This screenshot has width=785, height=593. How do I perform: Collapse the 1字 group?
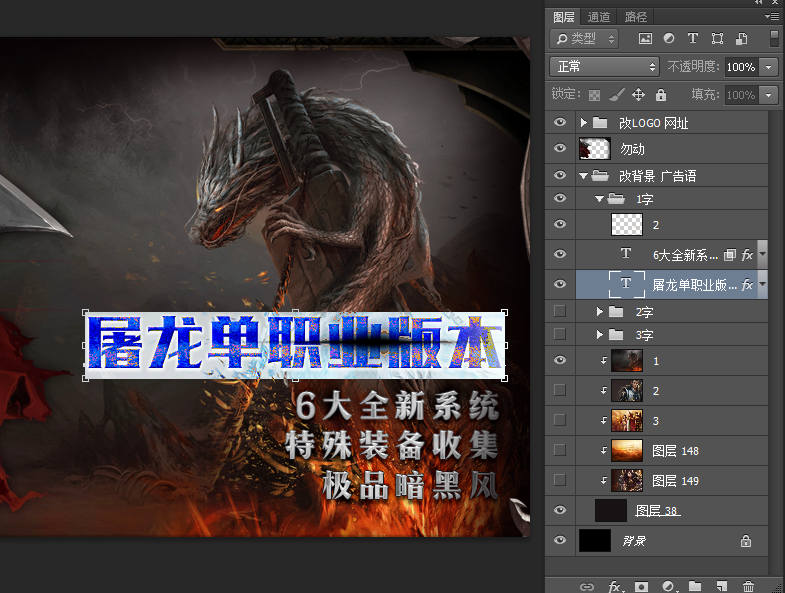[599, 199]
